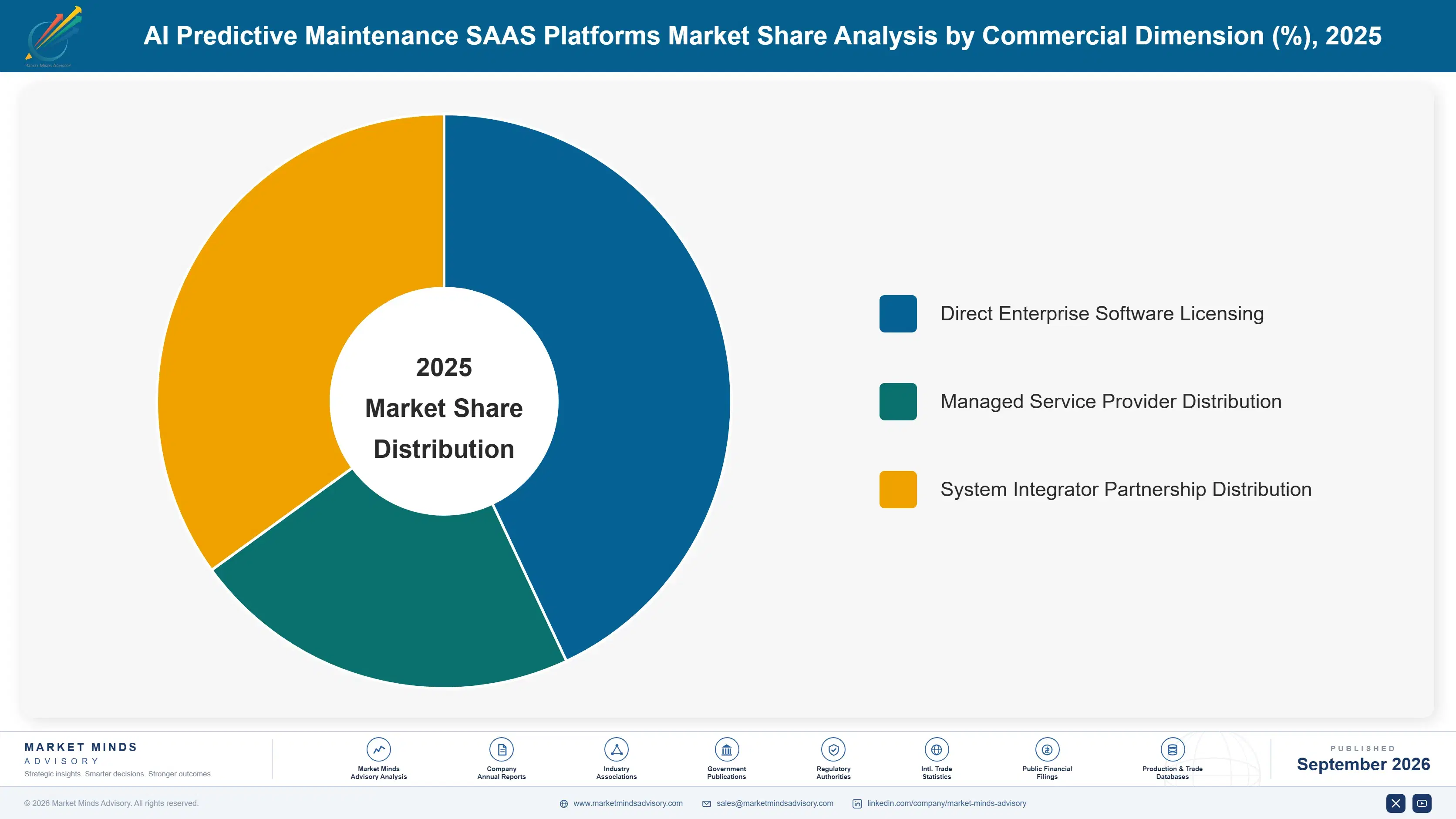Open the www.marketmindsadvisory.com link
Viewport: 1456px width, 819px height.
[x=628, y=803]
